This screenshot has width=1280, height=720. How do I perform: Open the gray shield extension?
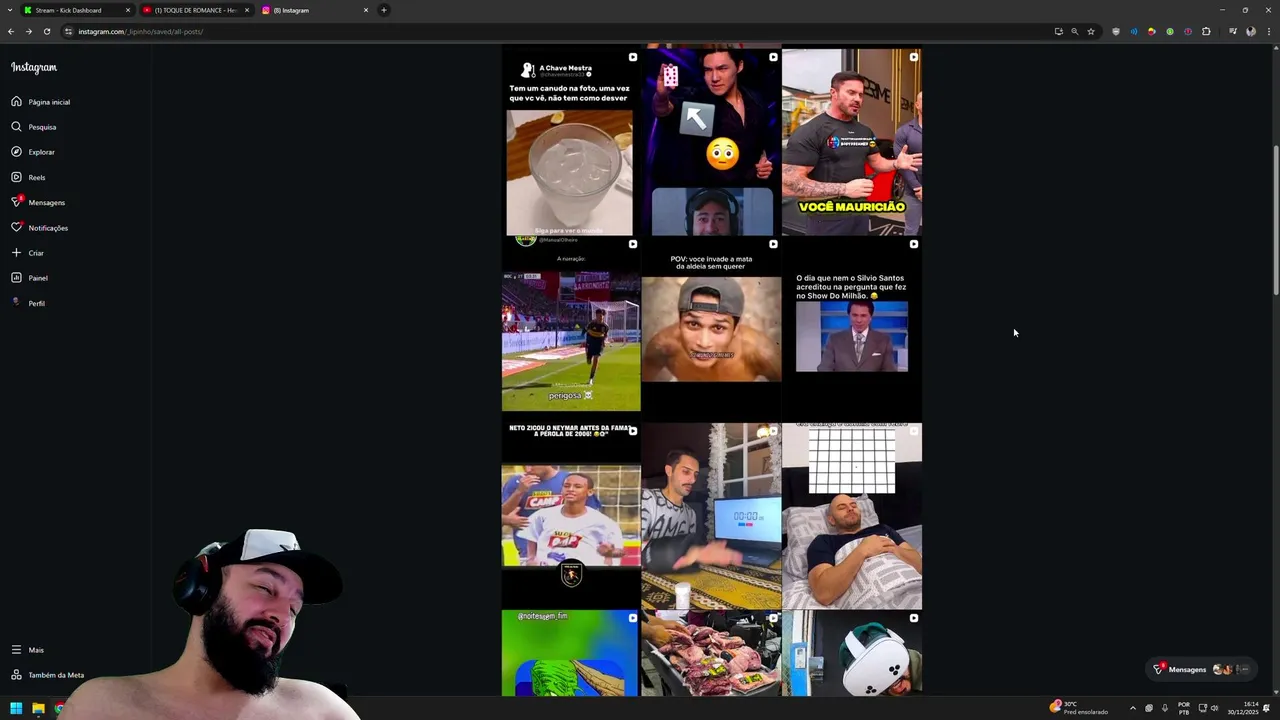click(x=1116, y=31)
